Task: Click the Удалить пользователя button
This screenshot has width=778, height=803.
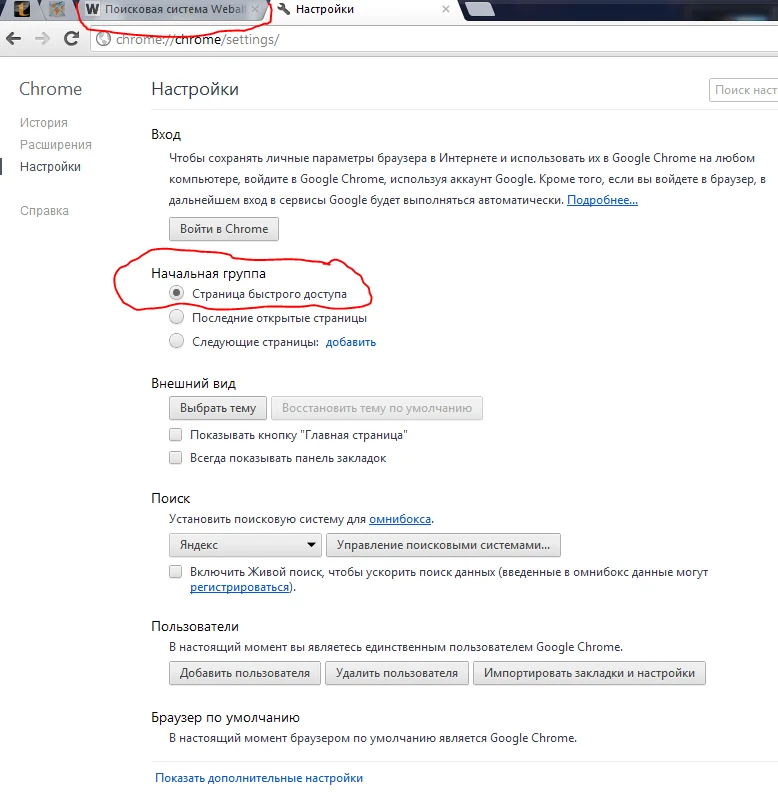Action: tap(397, 673)
